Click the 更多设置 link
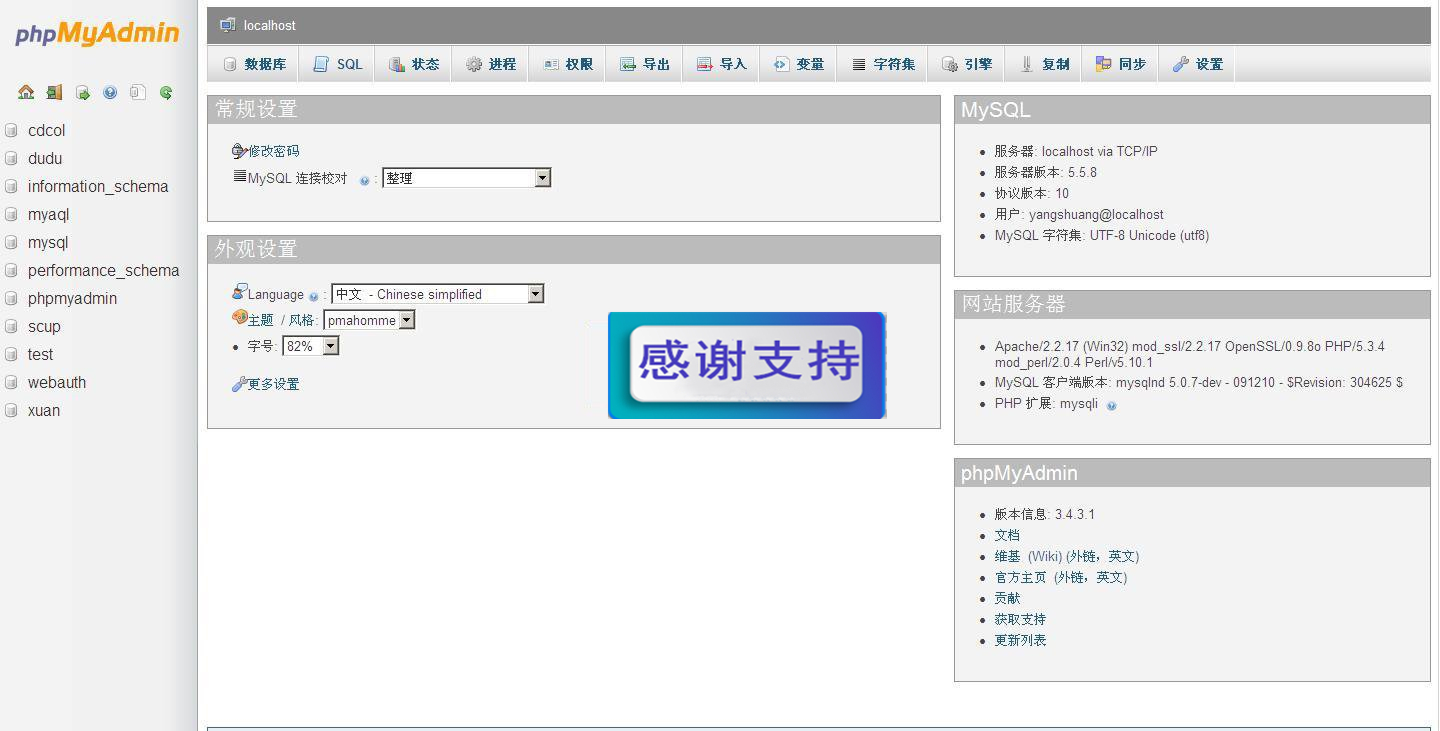The image size is (1440, 731). pyautogui.click(x=273, y=384)
